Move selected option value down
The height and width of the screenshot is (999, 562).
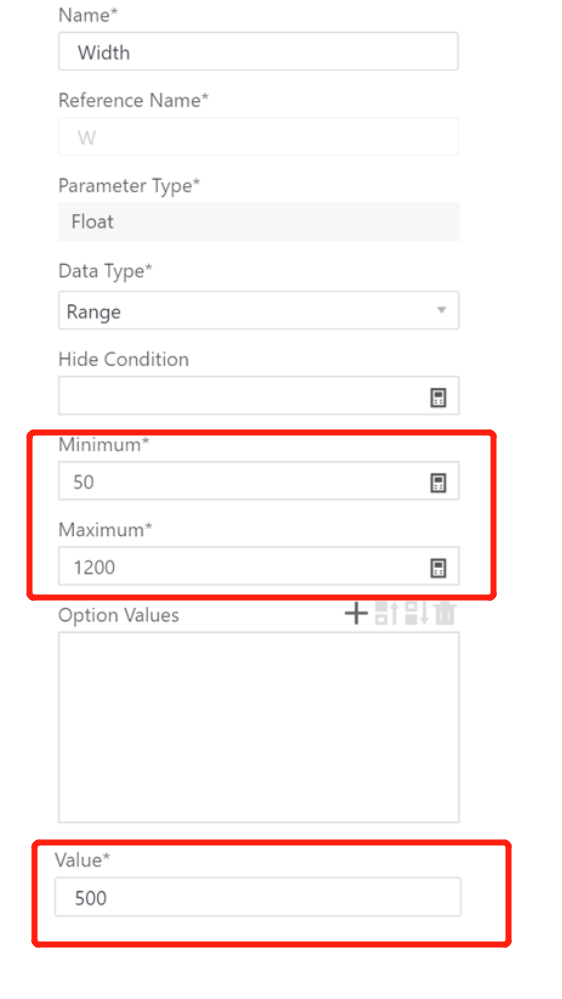417,614
